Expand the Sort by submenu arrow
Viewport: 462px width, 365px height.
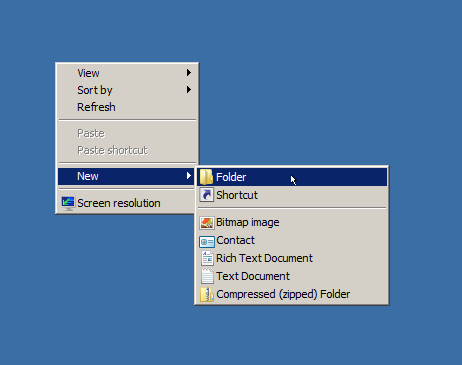189,90
